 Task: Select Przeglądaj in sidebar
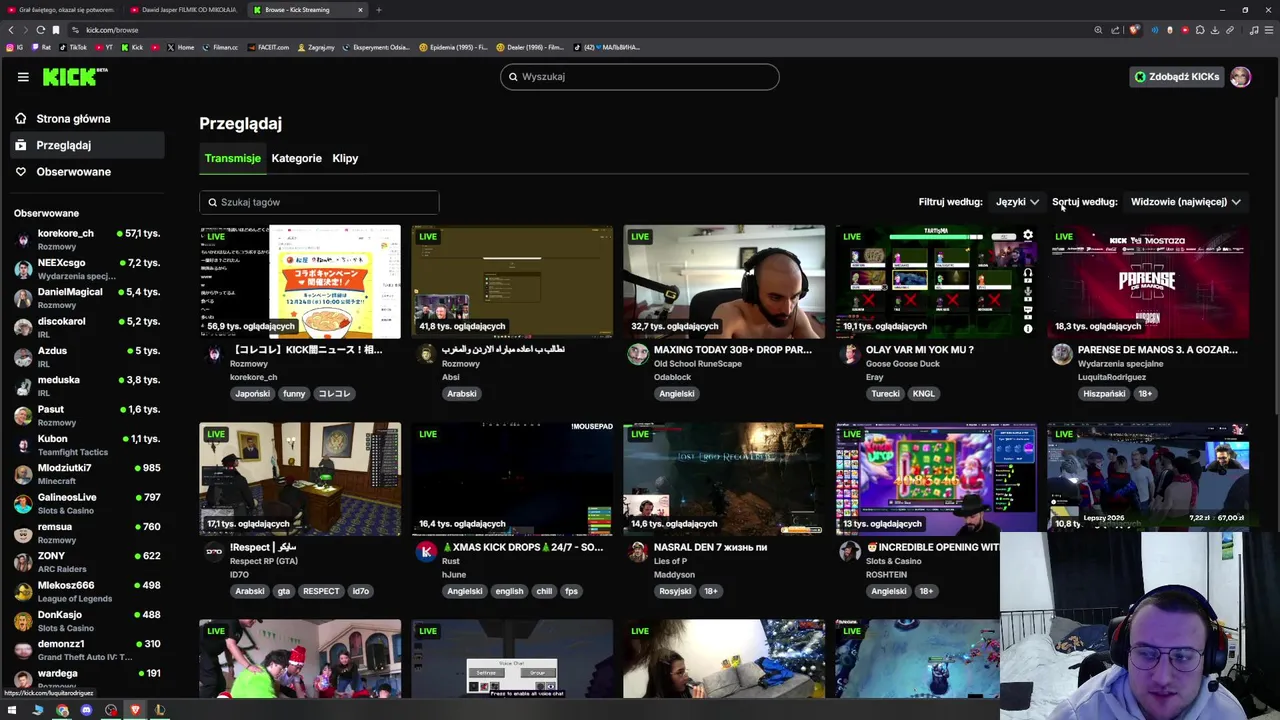click(x=89, y=145)
